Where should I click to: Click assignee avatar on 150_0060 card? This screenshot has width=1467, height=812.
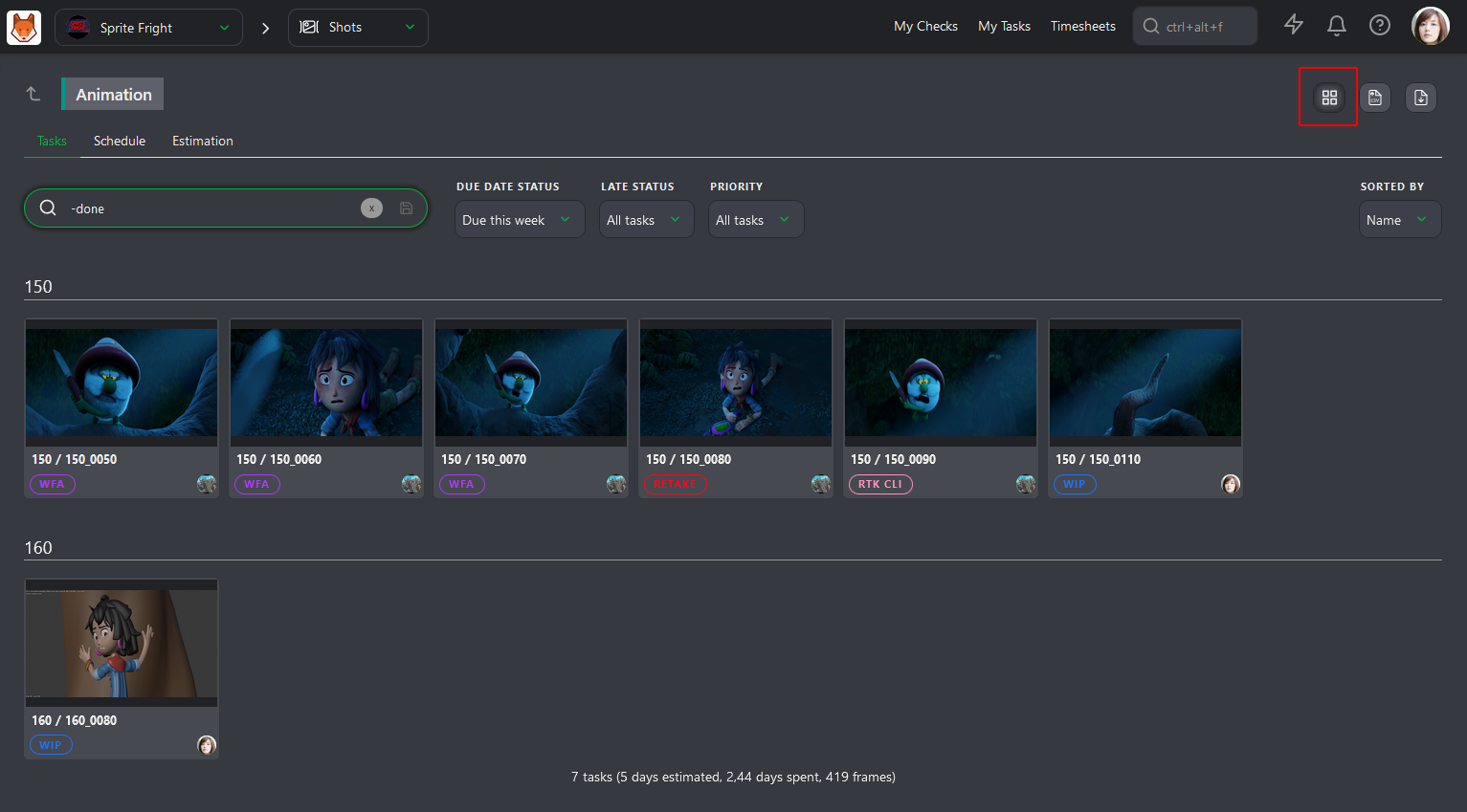(x=411, y=484)
